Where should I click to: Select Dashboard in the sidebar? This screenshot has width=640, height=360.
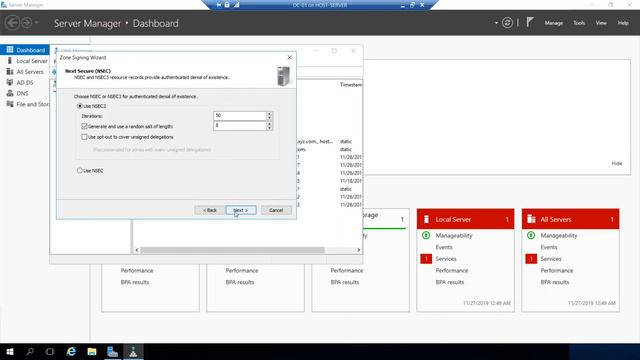click(25, 50)
